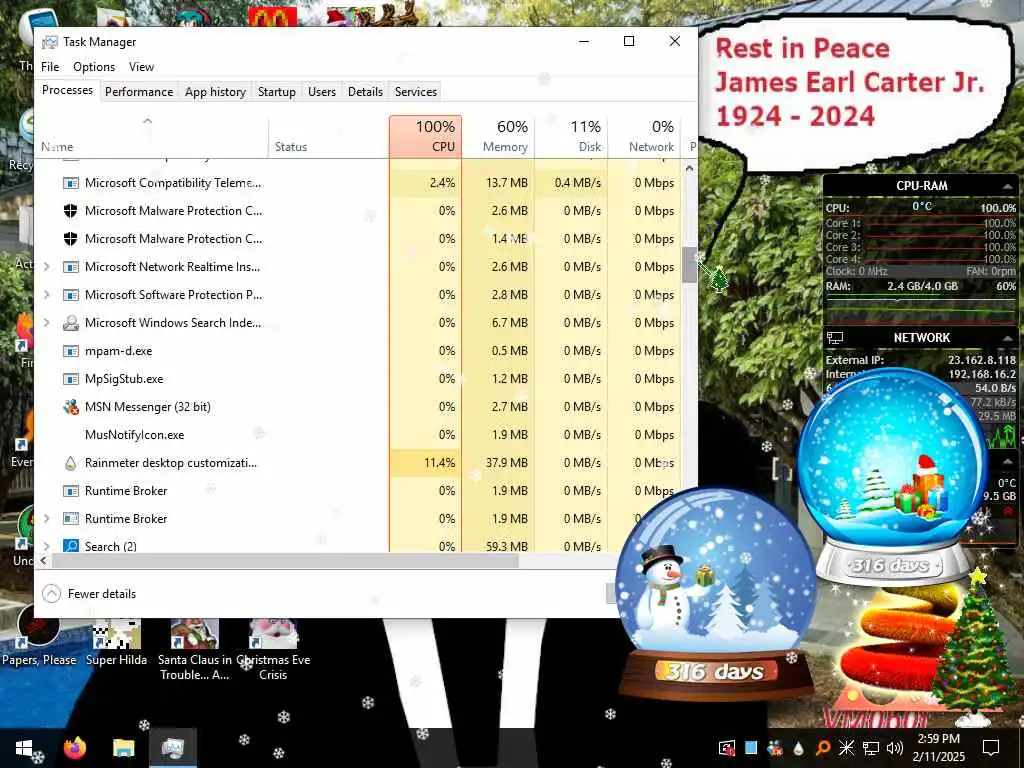Open Papers, Please desktop shortcut

[x=39, y=637]
